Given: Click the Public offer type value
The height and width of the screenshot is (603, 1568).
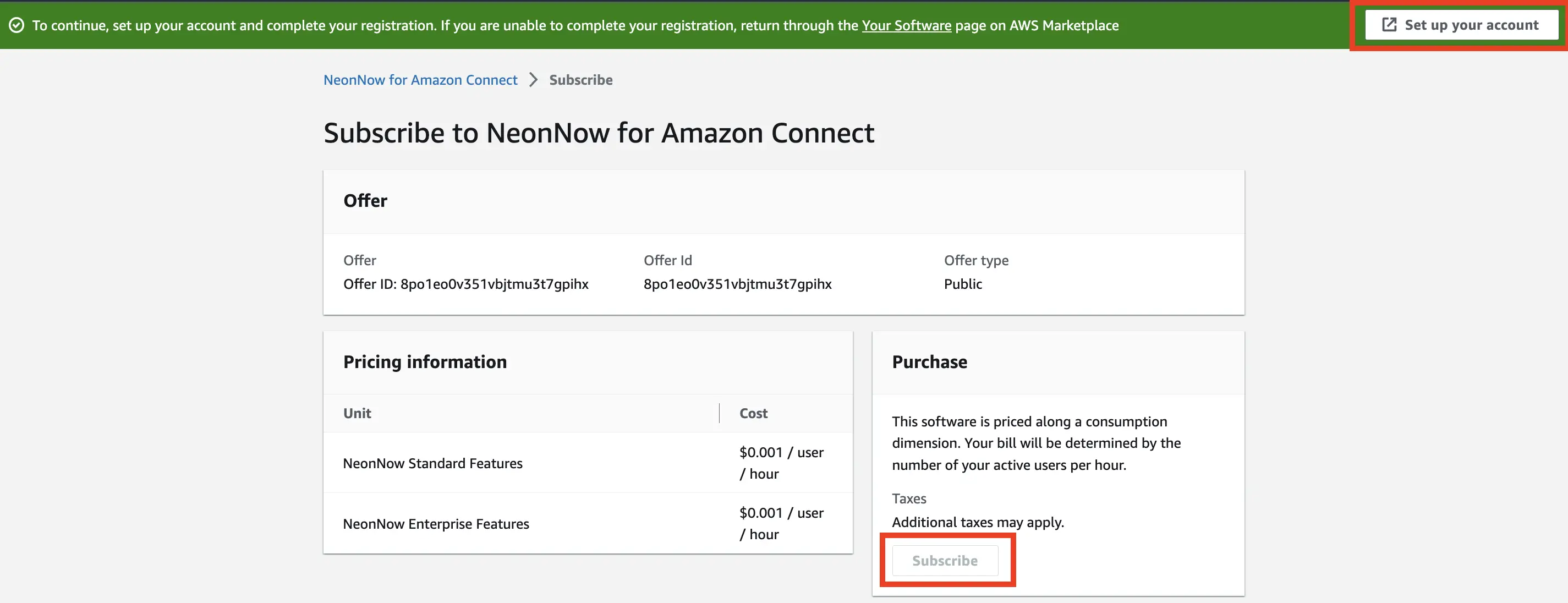Looking at the screenshot, I should pyautogui.click(x=962, y=284).
